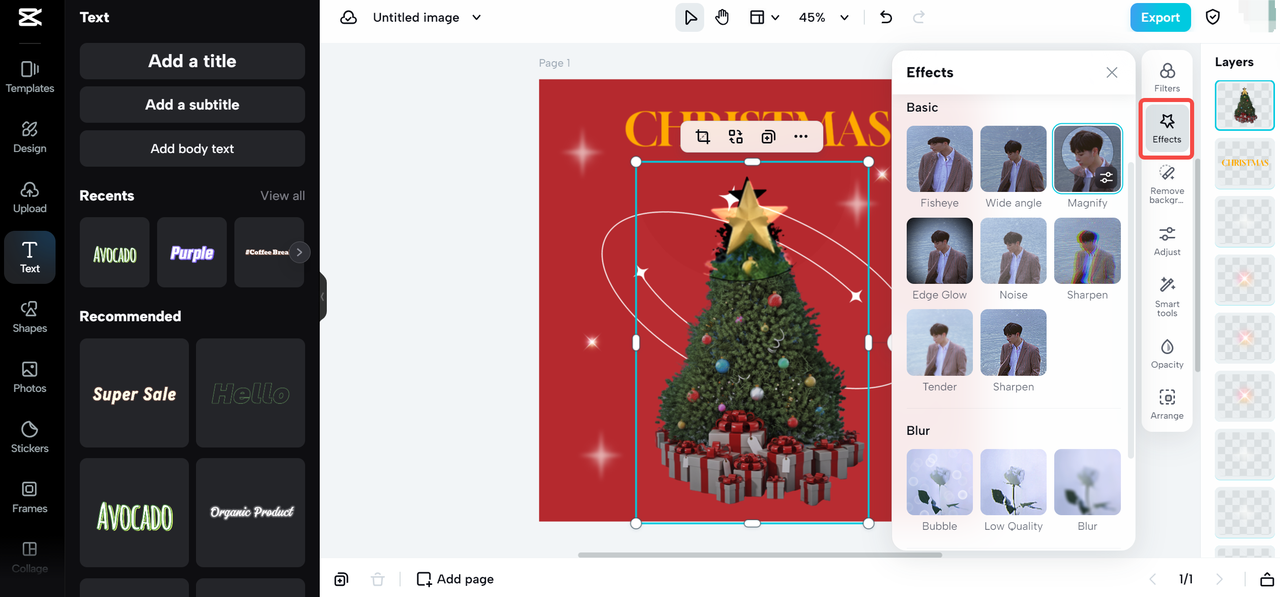This screenshot has height=597, width=1280.
Task: Open the Shapes sidebar panel
Action: coord(30,316)
